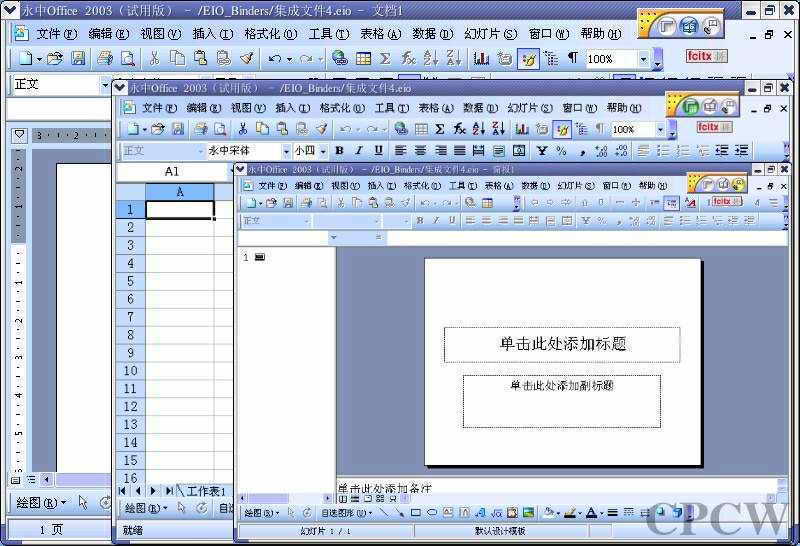The width and height of the screenshot is (800, 546).
Task: Click AutoSum Σ icon in the spreadsheet window toolbar
Action: [x=440, y=129]
